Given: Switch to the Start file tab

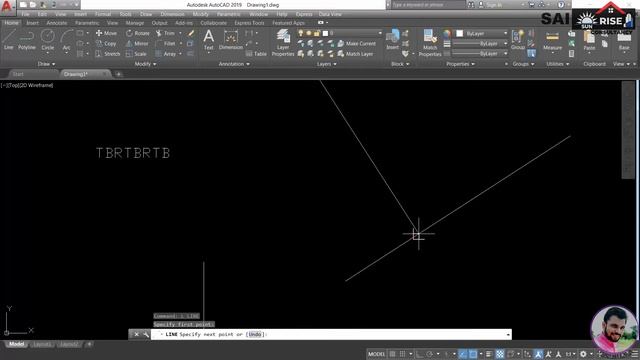Looking at the screenshot, I should click(18, 74).
